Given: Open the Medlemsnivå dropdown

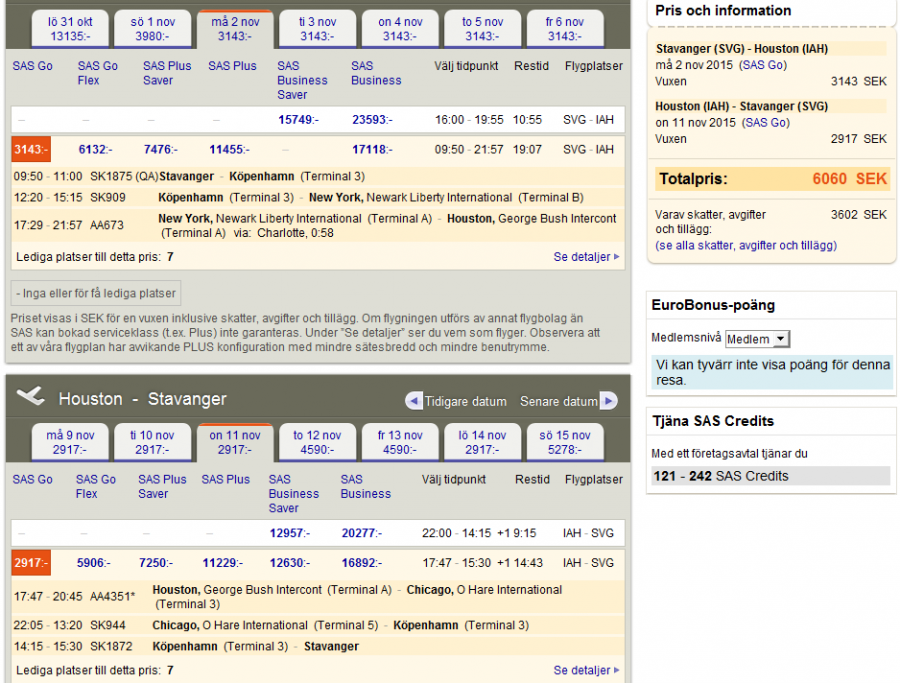Looking at the screenshot, I should 757,339.
